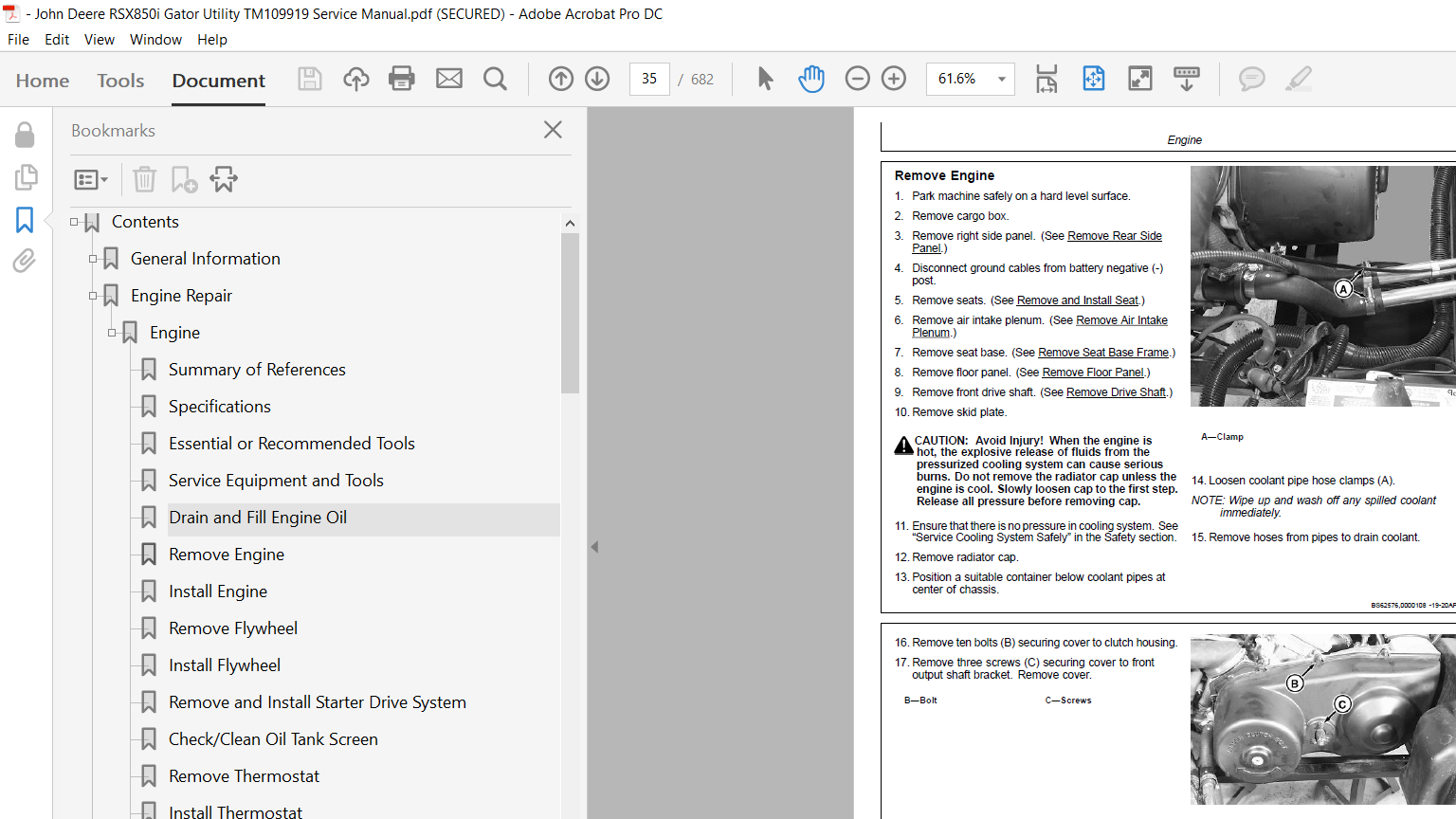
Task: Select Specifications bookmark
Action: pyautogui.click(x=220, y=407)
